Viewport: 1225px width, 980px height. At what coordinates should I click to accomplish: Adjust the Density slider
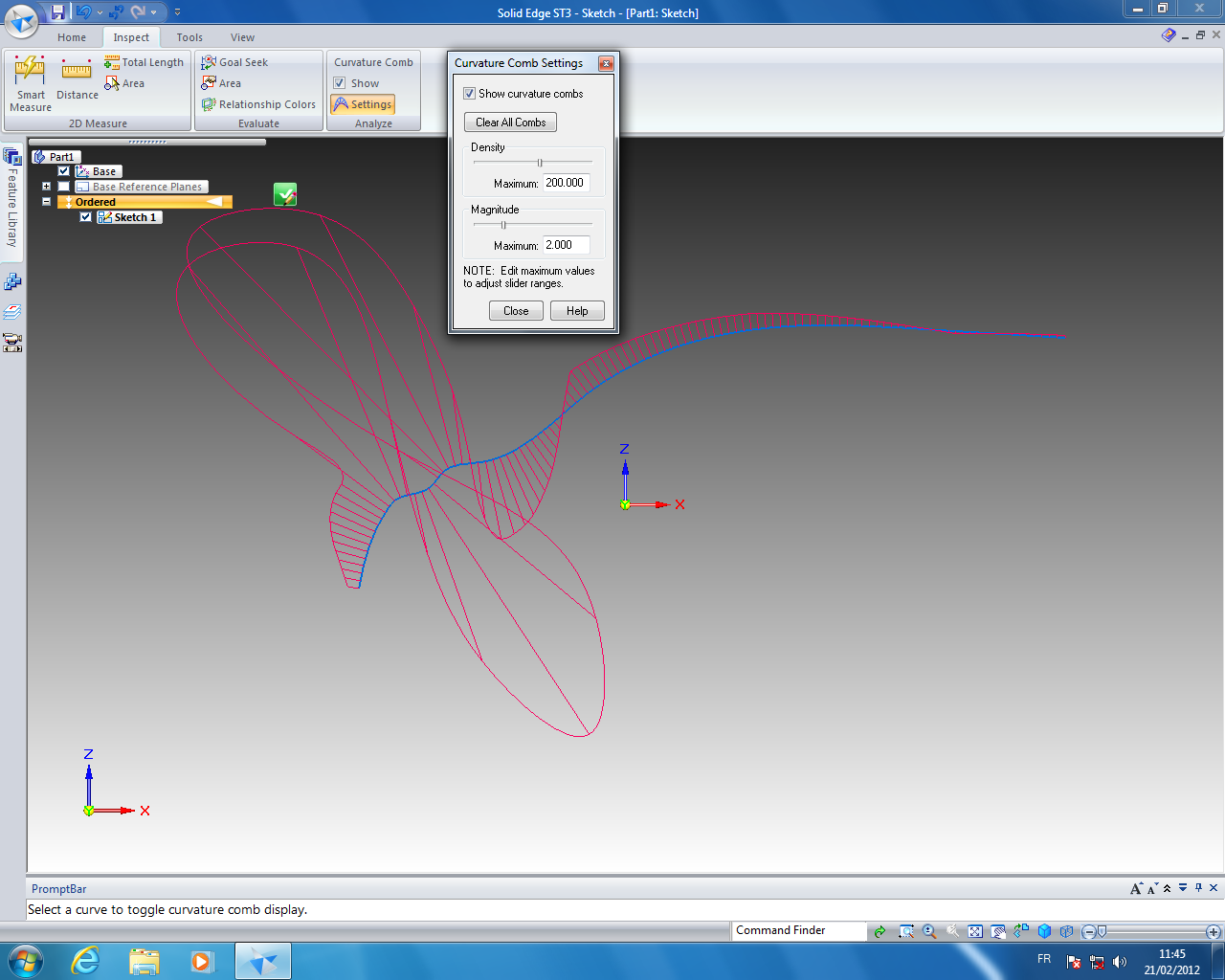(540, 163)
